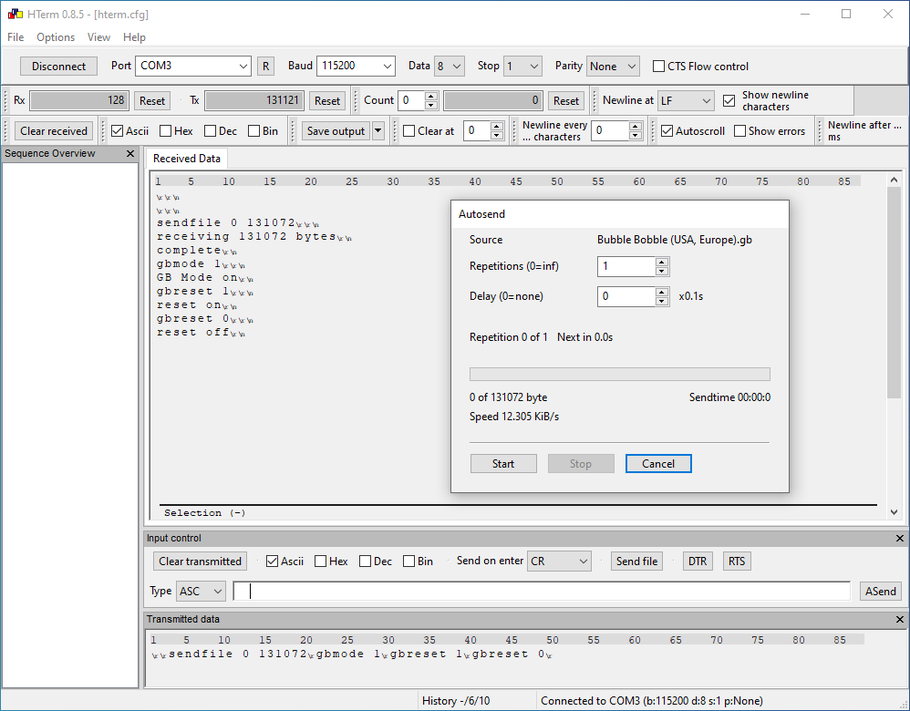Reset the Rx counter
This screenshot has height=711, width=910.
point(152,101)
